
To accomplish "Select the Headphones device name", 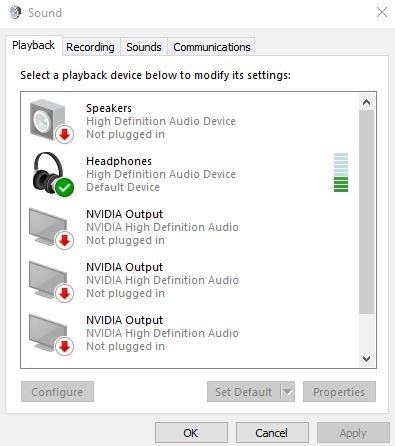I will 119,161.
